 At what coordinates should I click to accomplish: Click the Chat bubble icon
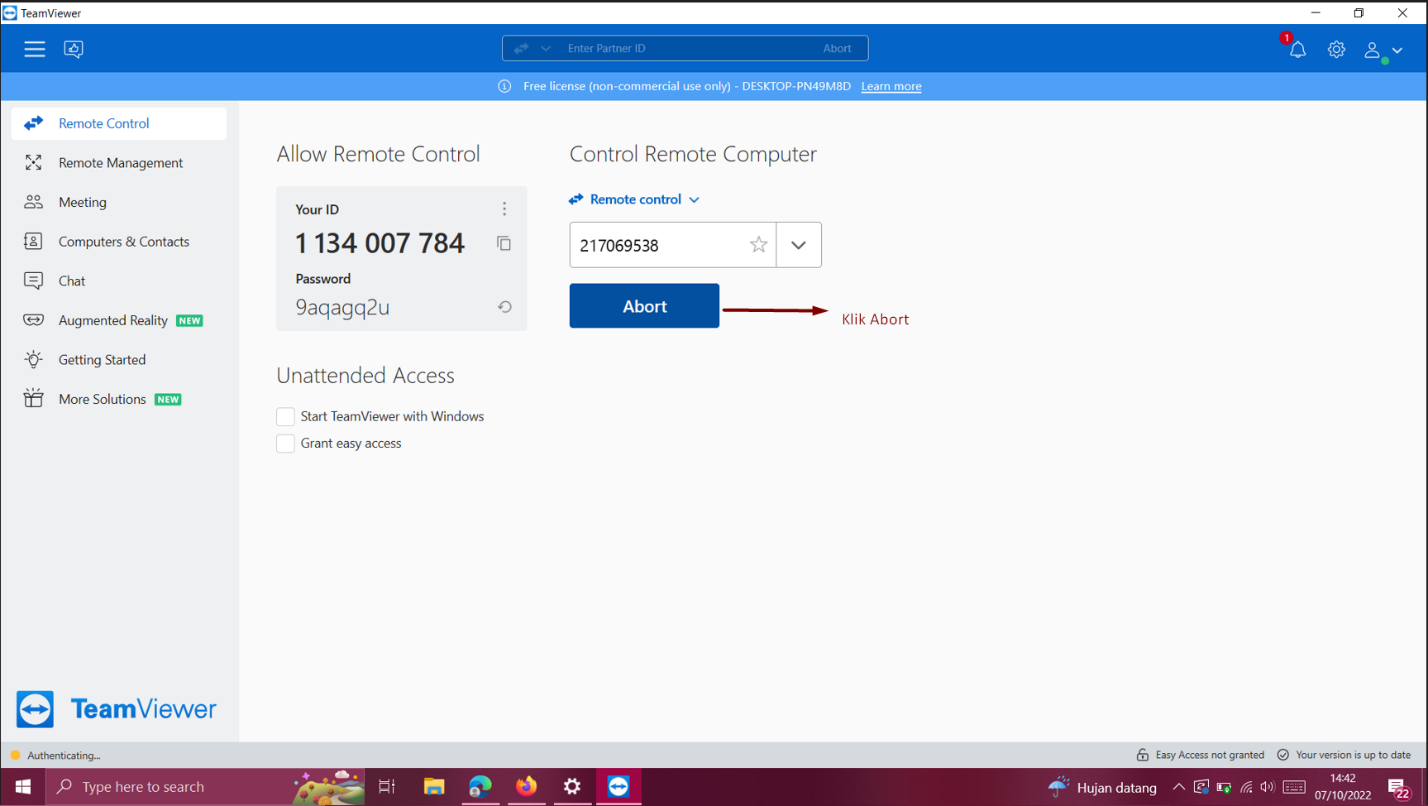(34, 281)
